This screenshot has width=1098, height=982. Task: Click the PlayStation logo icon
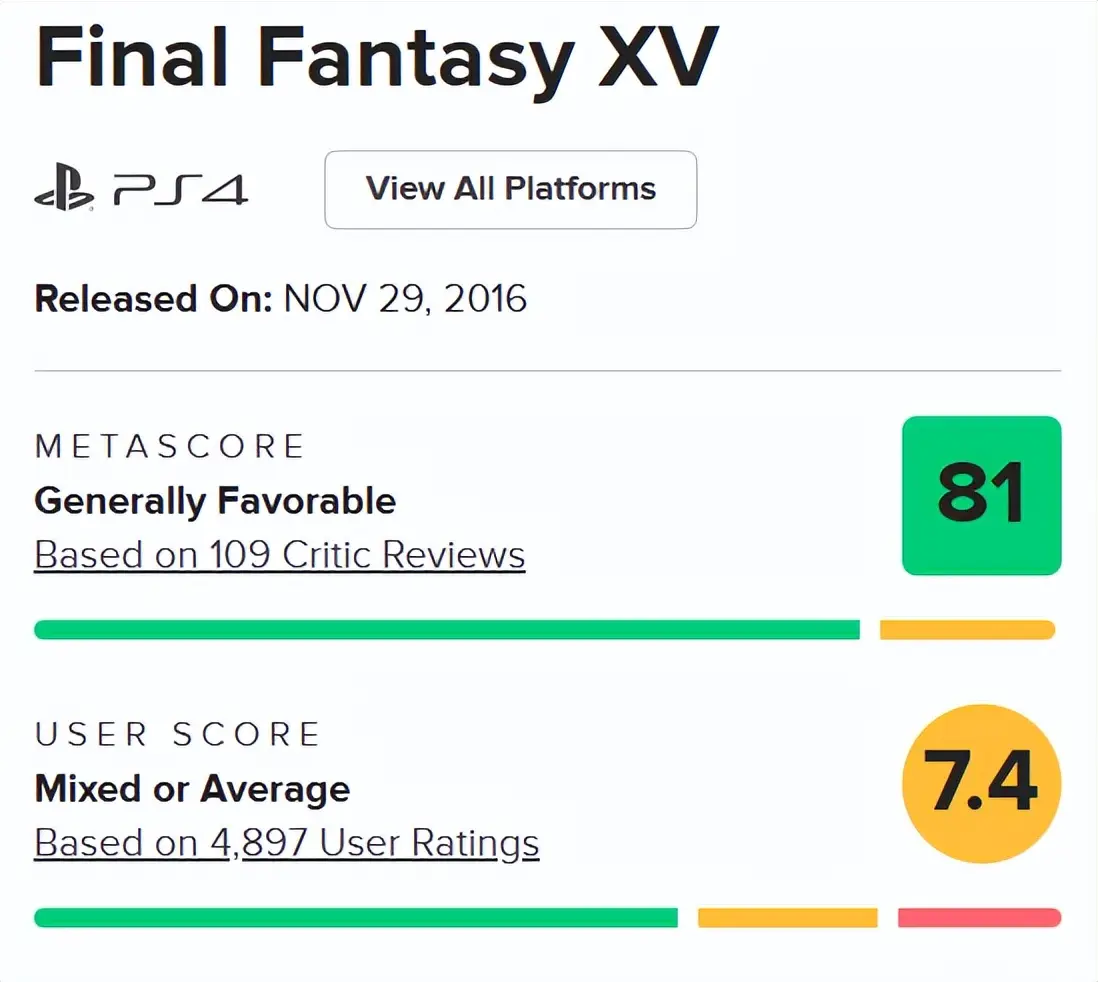58,188
